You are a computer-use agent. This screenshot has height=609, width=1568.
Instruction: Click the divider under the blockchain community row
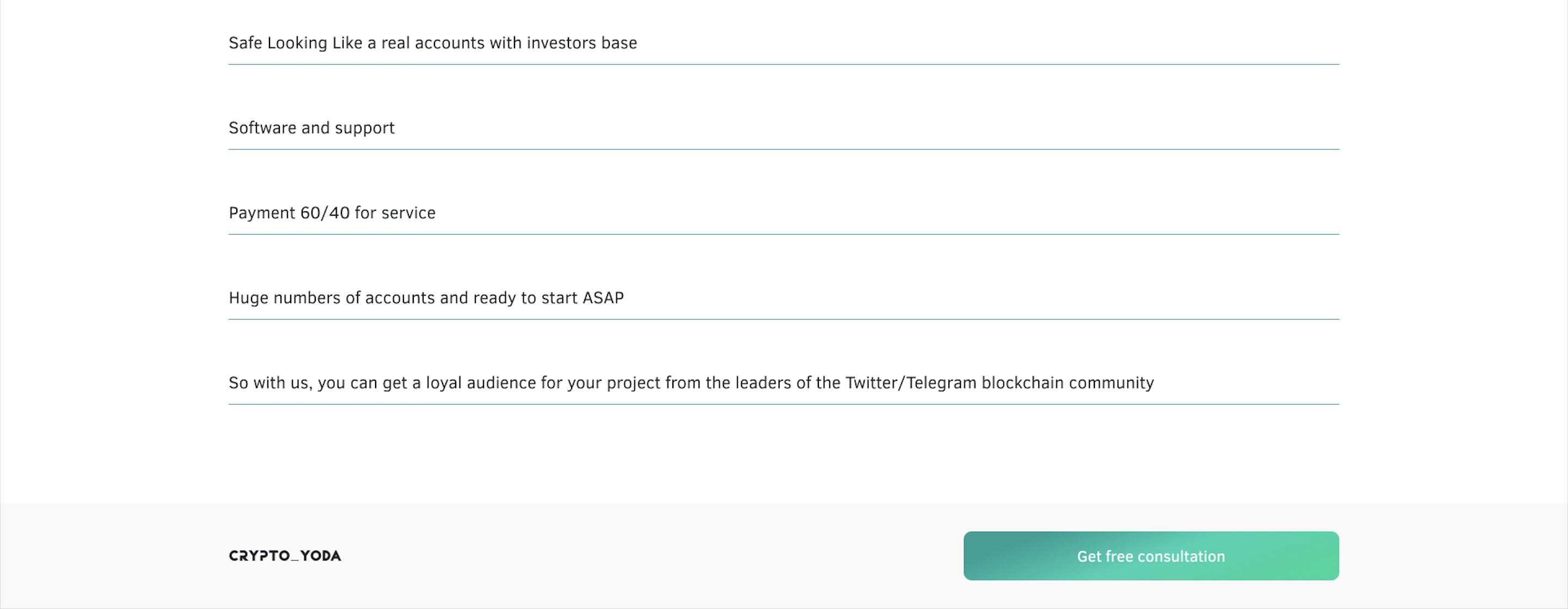783,404
